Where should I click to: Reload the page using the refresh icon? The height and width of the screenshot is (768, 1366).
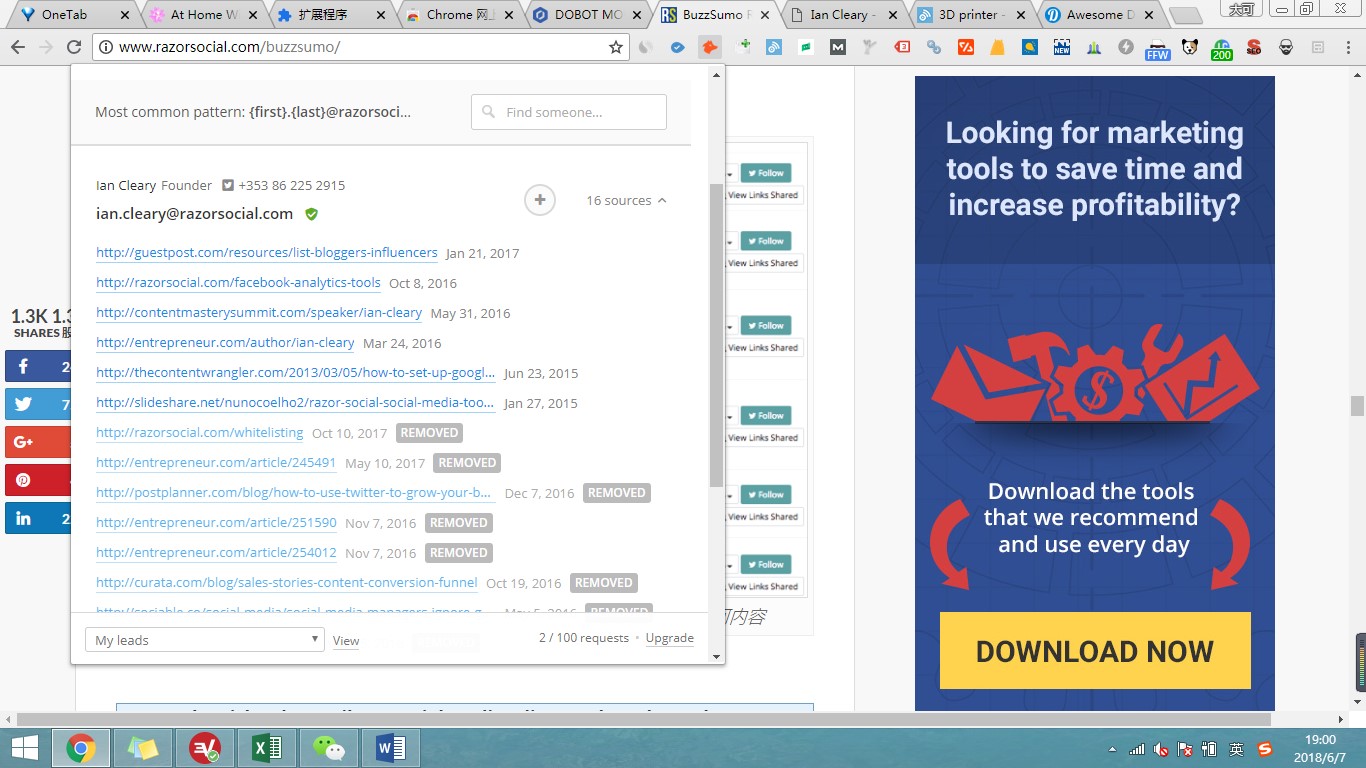(x=74, y=47)
